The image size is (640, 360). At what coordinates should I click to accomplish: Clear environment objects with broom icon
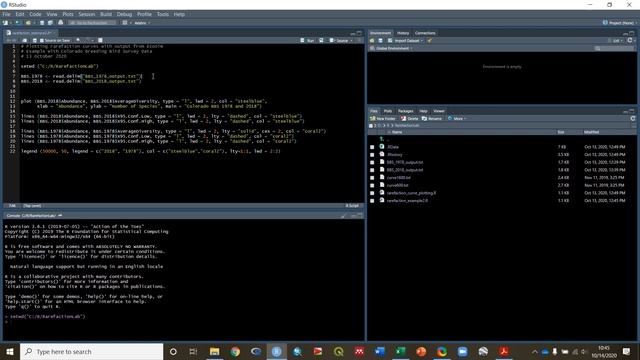[x=429, y=40]
